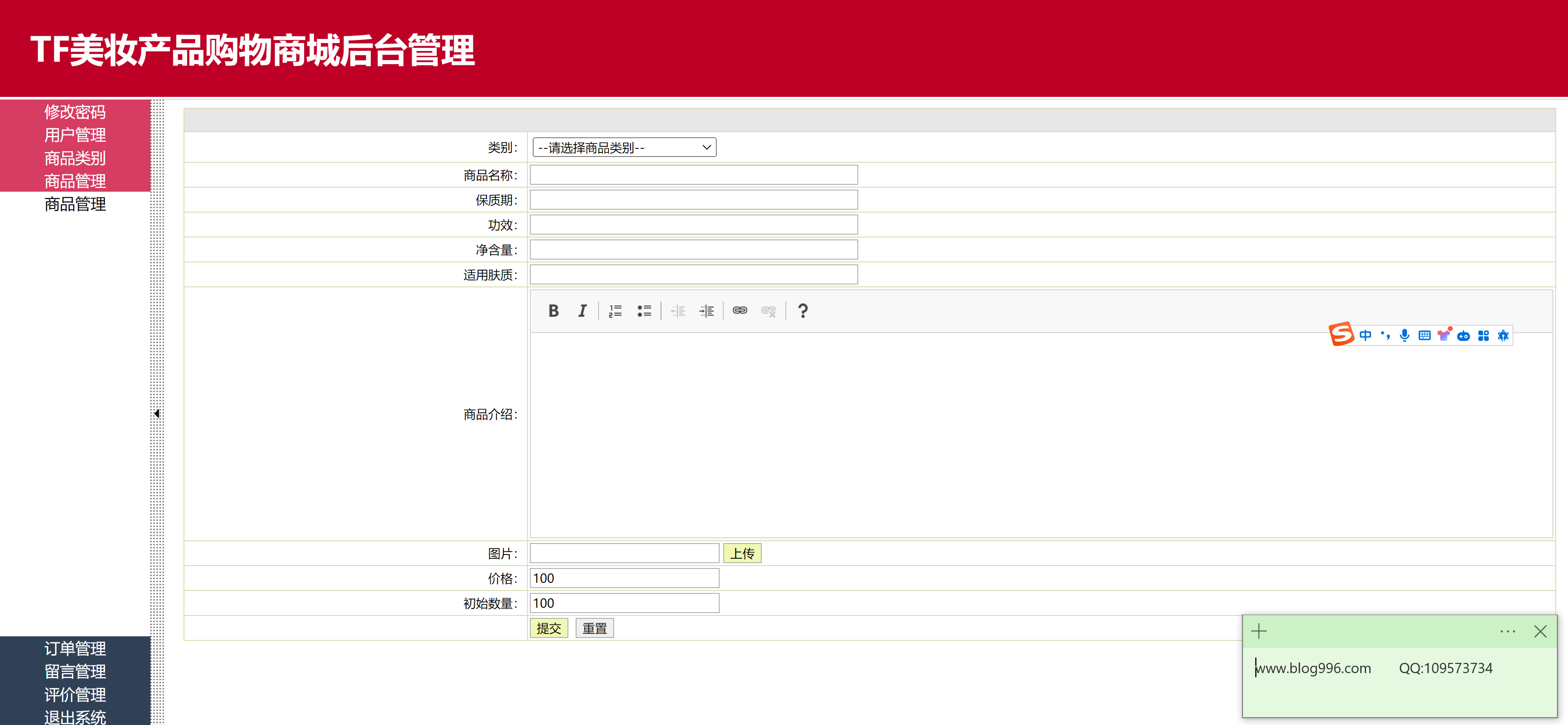Image resolution: width=1568 pixels, height=725 pixels.
Task: Toggle bold formatting in editor toolbar
Action: (x=553, y=311)
